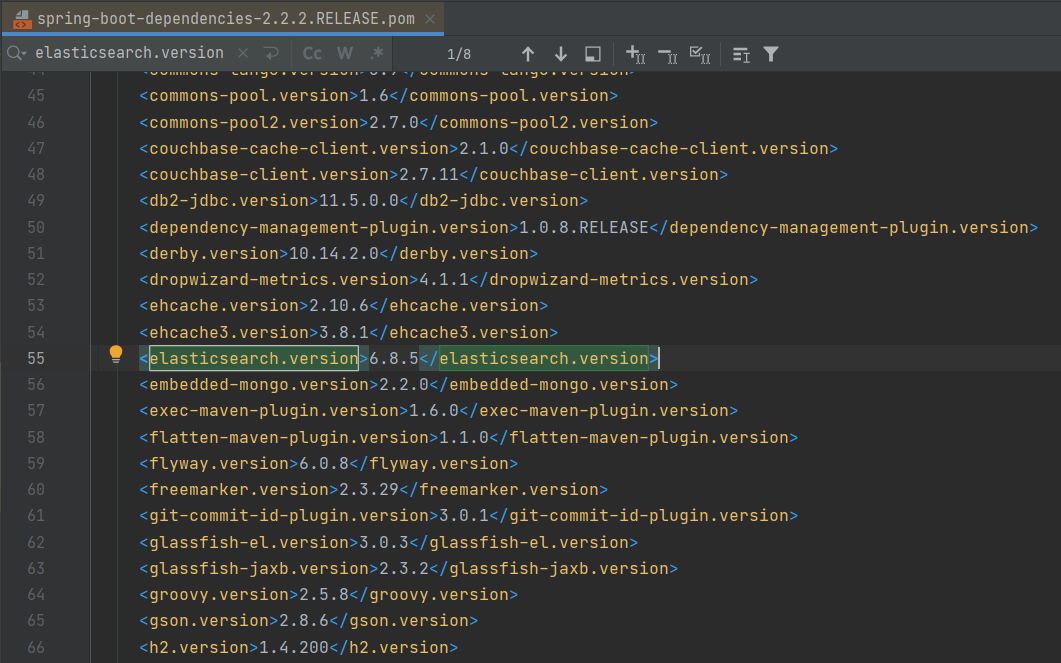Click the commons-pool2.version value 2.7.0
1061x663 pixels.
click(x=394, y=122)
